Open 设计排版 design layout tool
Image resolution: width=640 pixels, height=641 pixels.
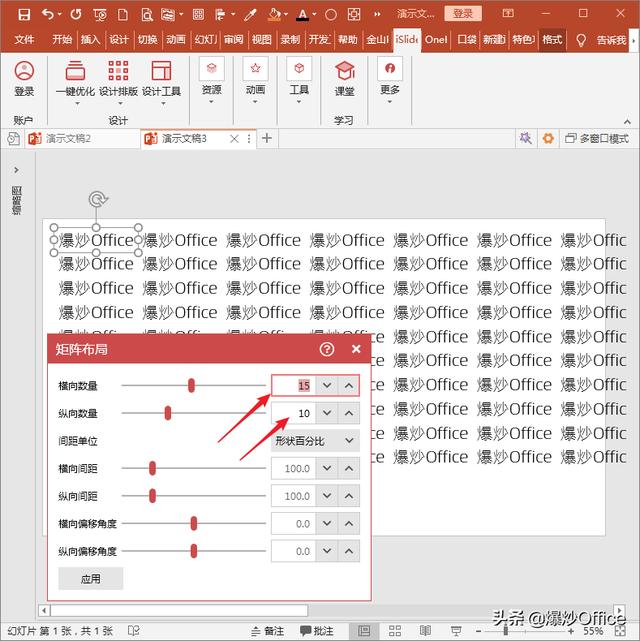click(119, 83)
